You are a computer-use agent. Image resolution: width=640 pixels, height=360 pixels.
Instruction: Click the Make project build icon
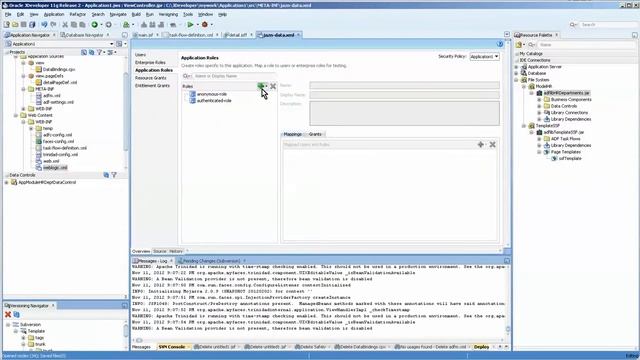pyautogui.click(x=143, y=25)
